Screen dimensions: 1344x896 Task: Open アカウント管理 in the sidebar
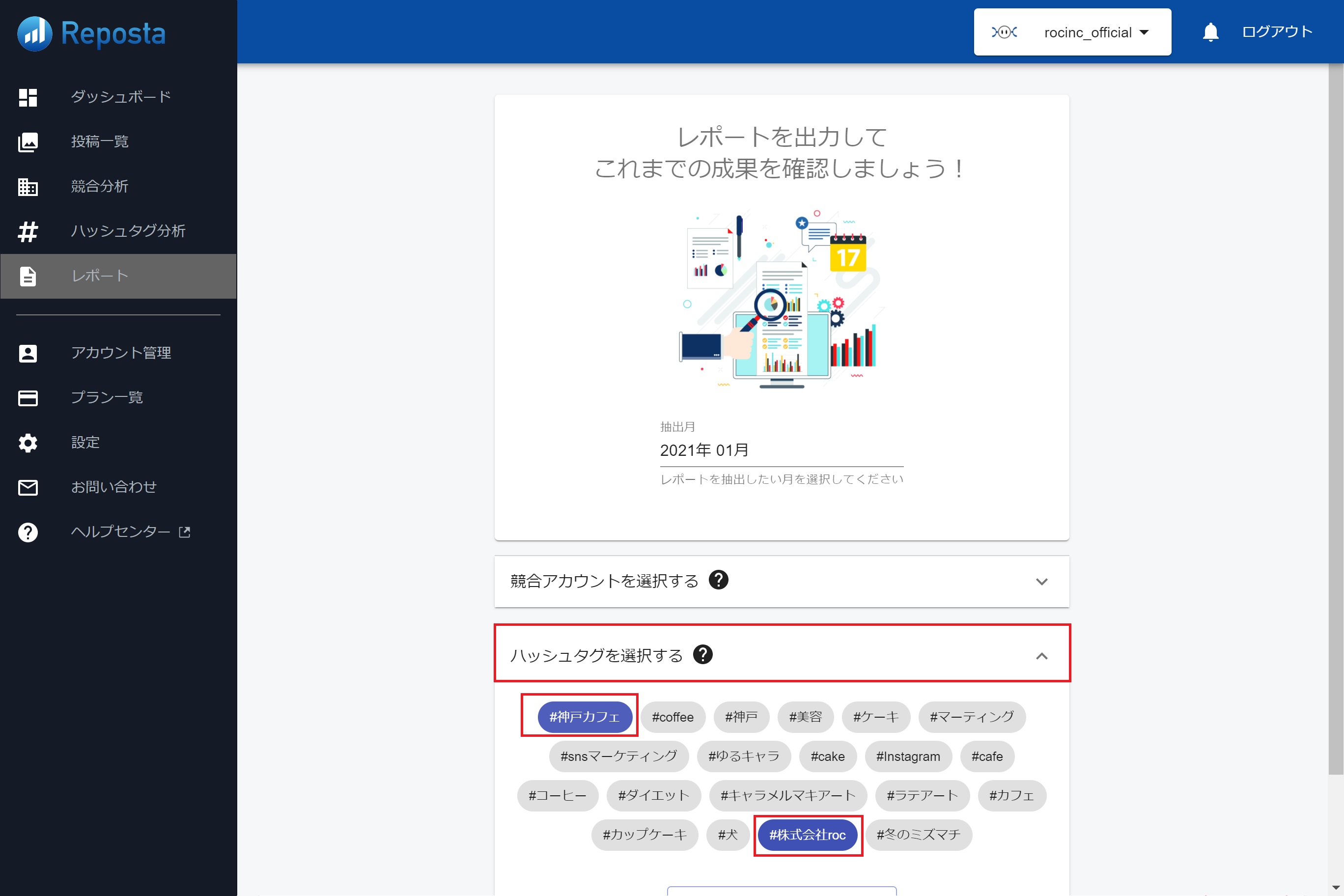click(118, 353)
